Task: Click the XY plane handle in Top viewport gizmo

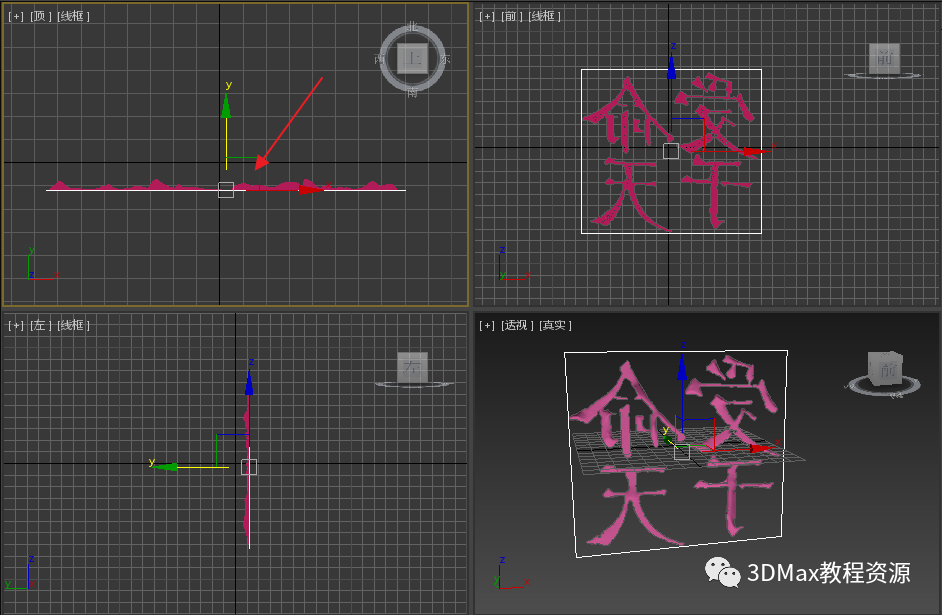Action: click(x=243, y=174)
